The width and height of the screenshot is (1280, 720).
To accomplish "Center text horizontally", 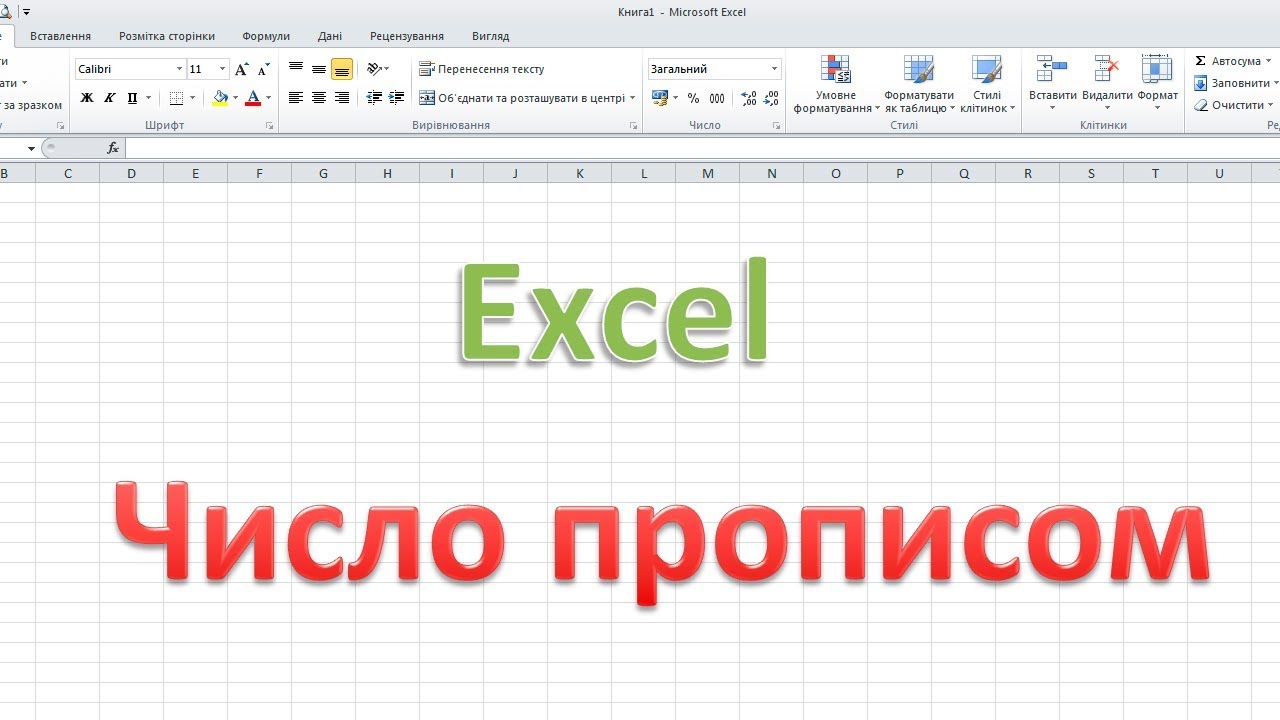I will click(x=319, y=98).
